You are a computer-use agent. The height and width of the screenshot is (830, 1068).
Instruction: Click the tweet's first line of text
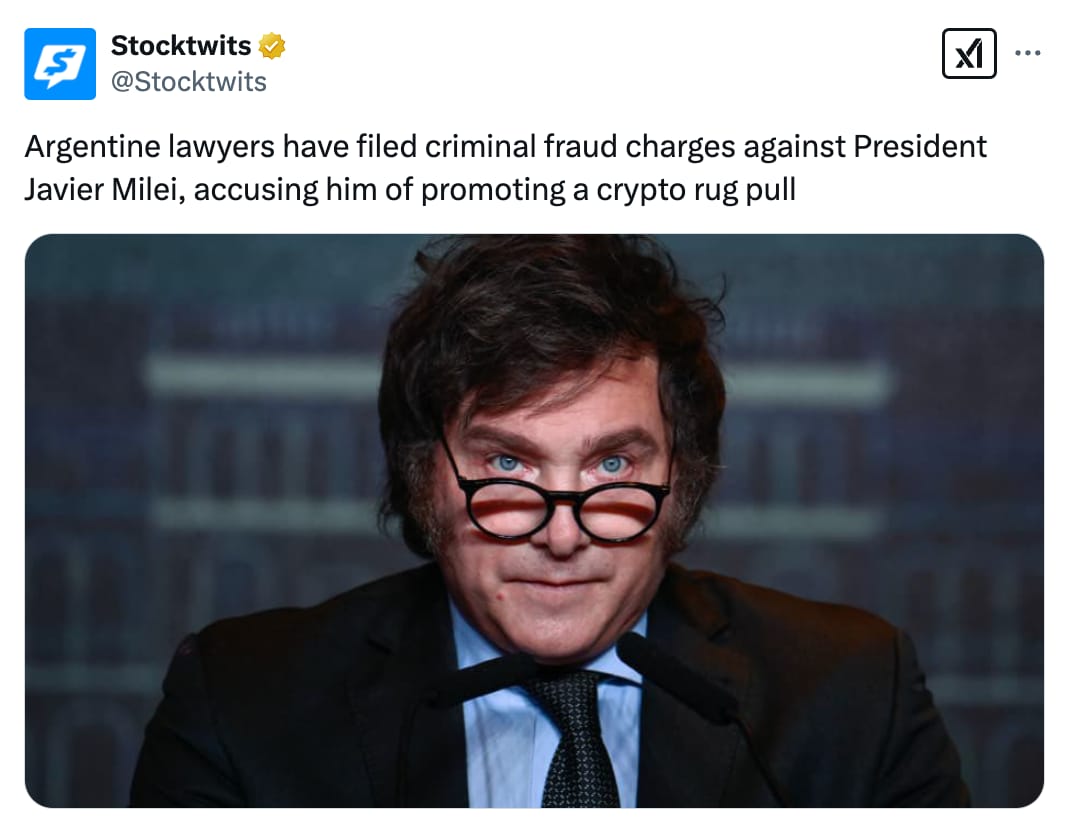pyautogui.click(x=505, y=147)
